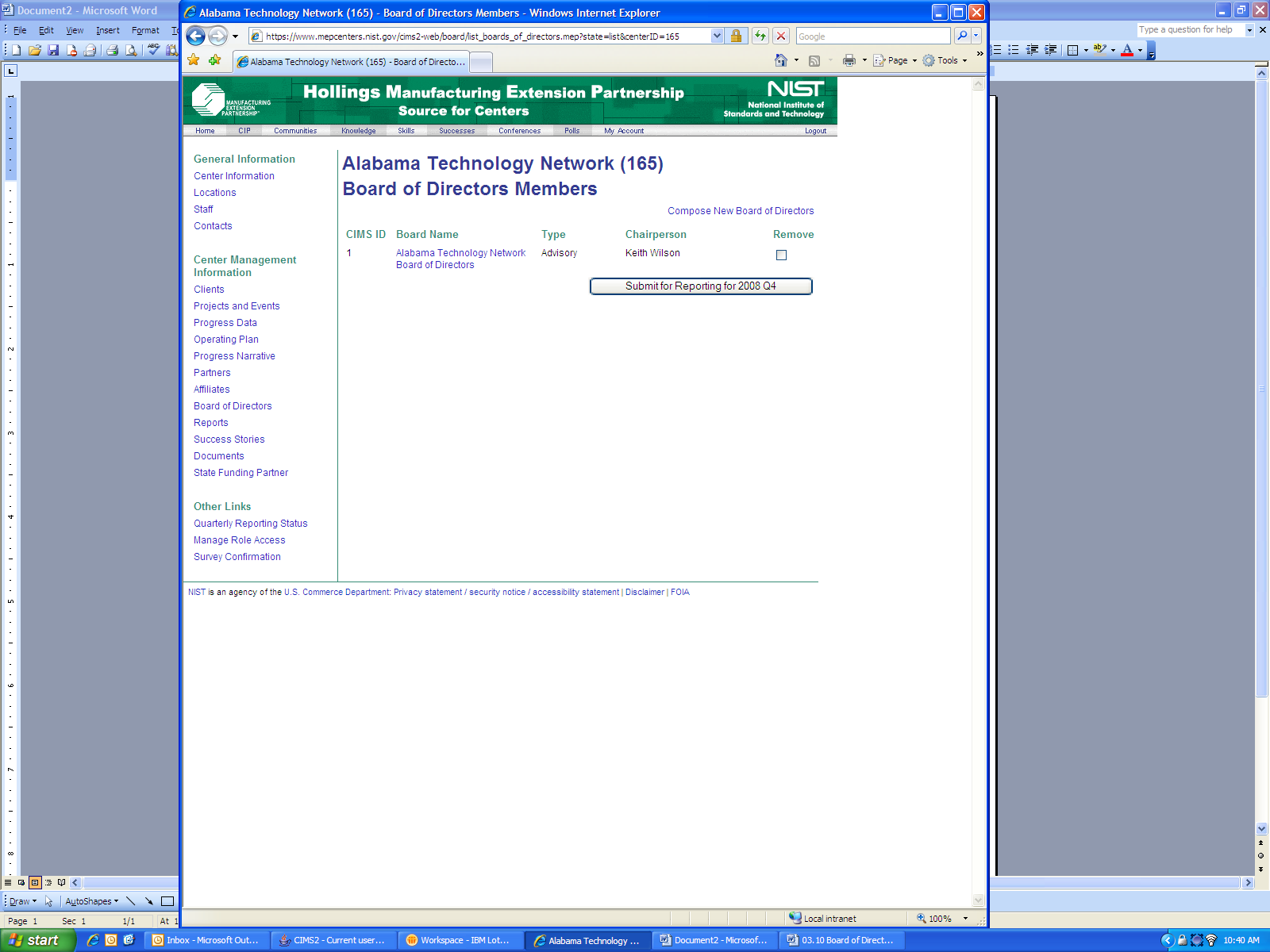Open the Recent Pages dropdown arrow
Viewport: 1270px width, 952px height.
click(235, 36)
